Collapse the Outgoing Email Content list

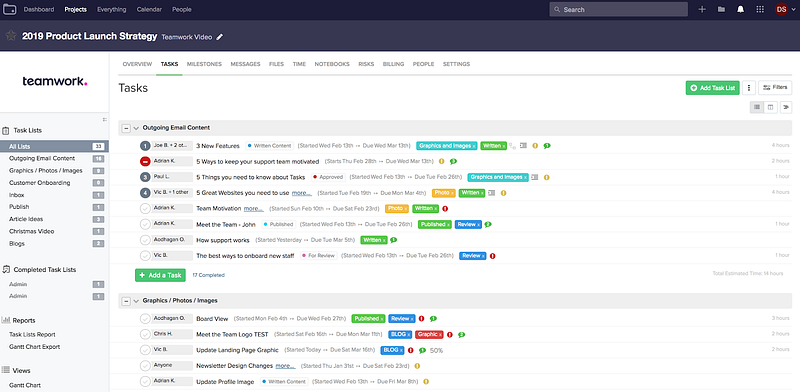coord(126,128)
